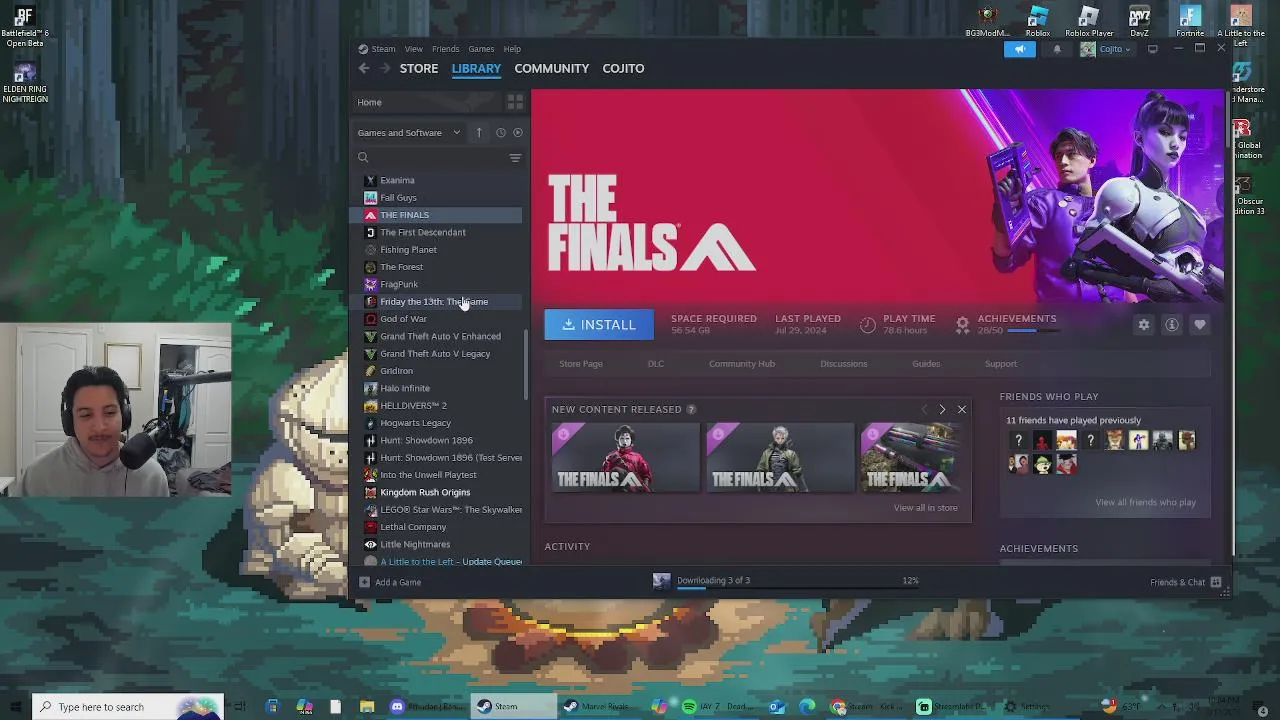Open THE FINALS settings gear

click(1144, 324)
